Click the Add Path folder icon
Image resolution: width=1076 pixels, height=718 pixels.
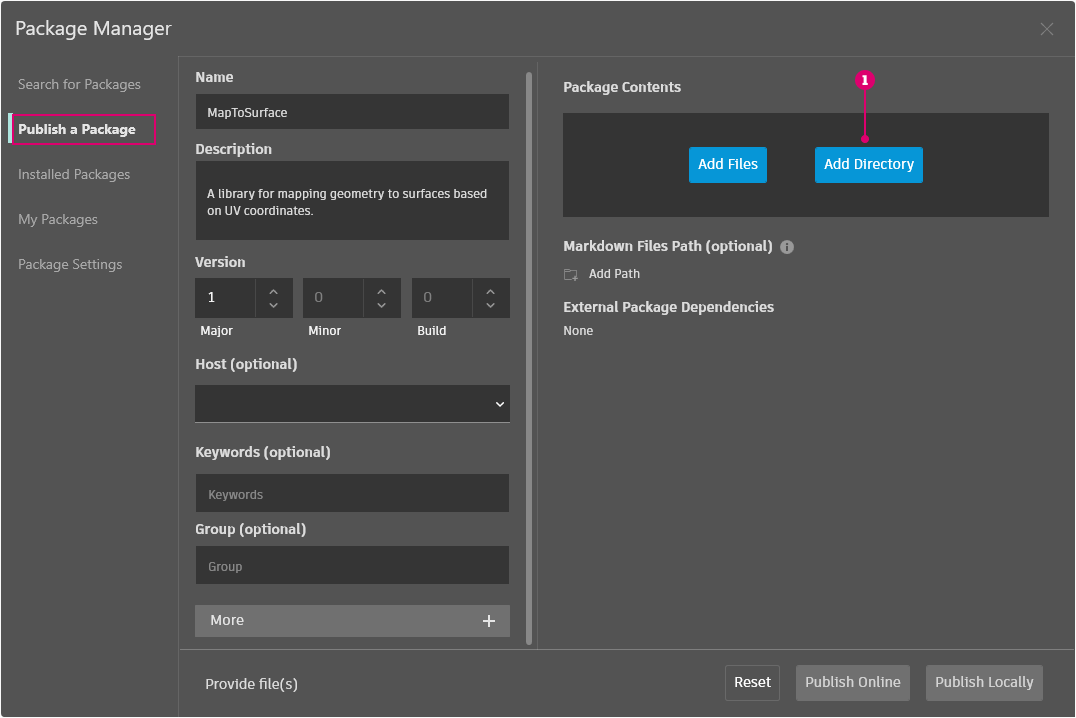pyautogui.click(x=571, y=274)
